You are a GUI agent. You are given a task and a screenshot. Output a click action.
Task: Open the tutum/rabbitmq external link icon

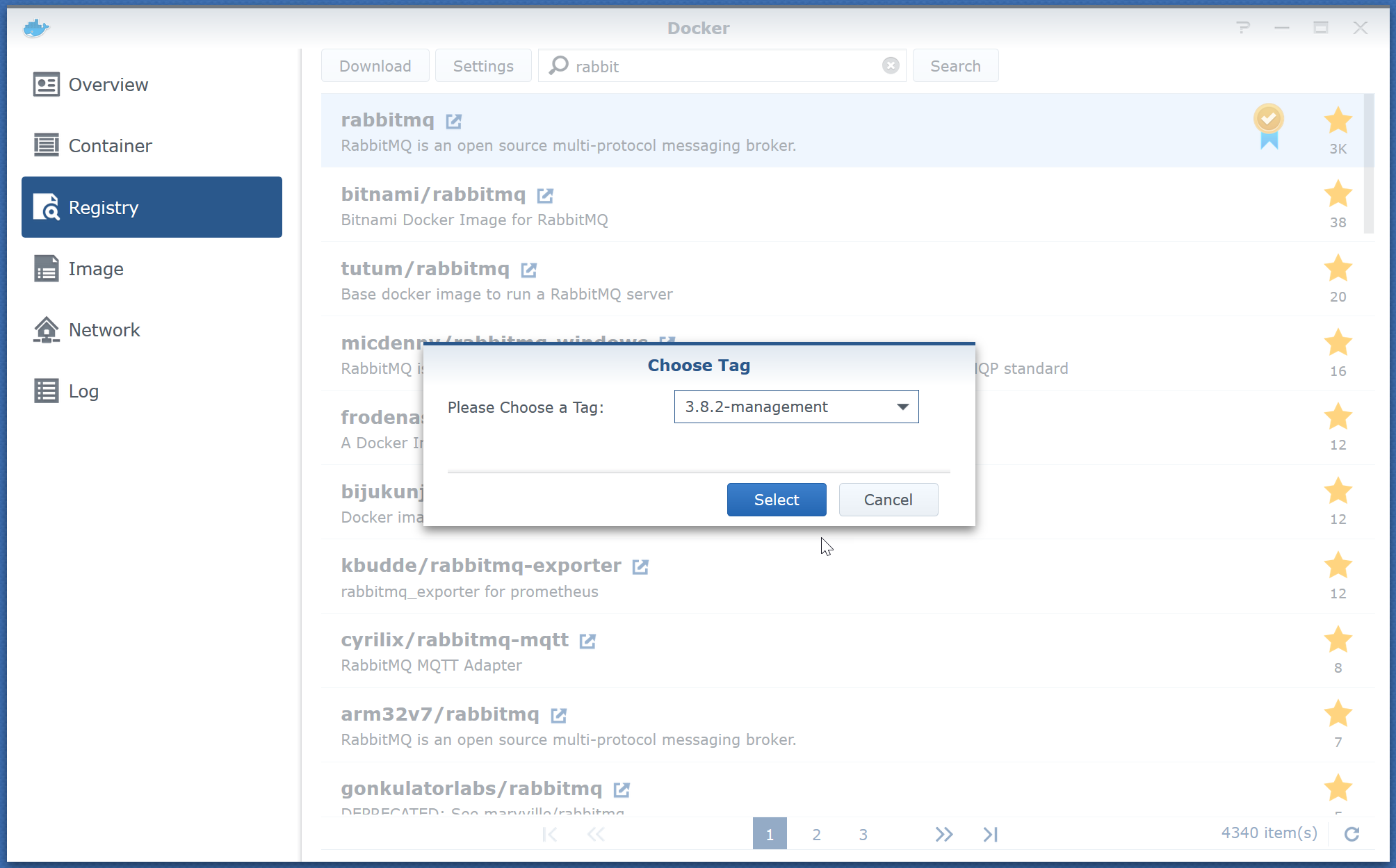coord(528,270)
